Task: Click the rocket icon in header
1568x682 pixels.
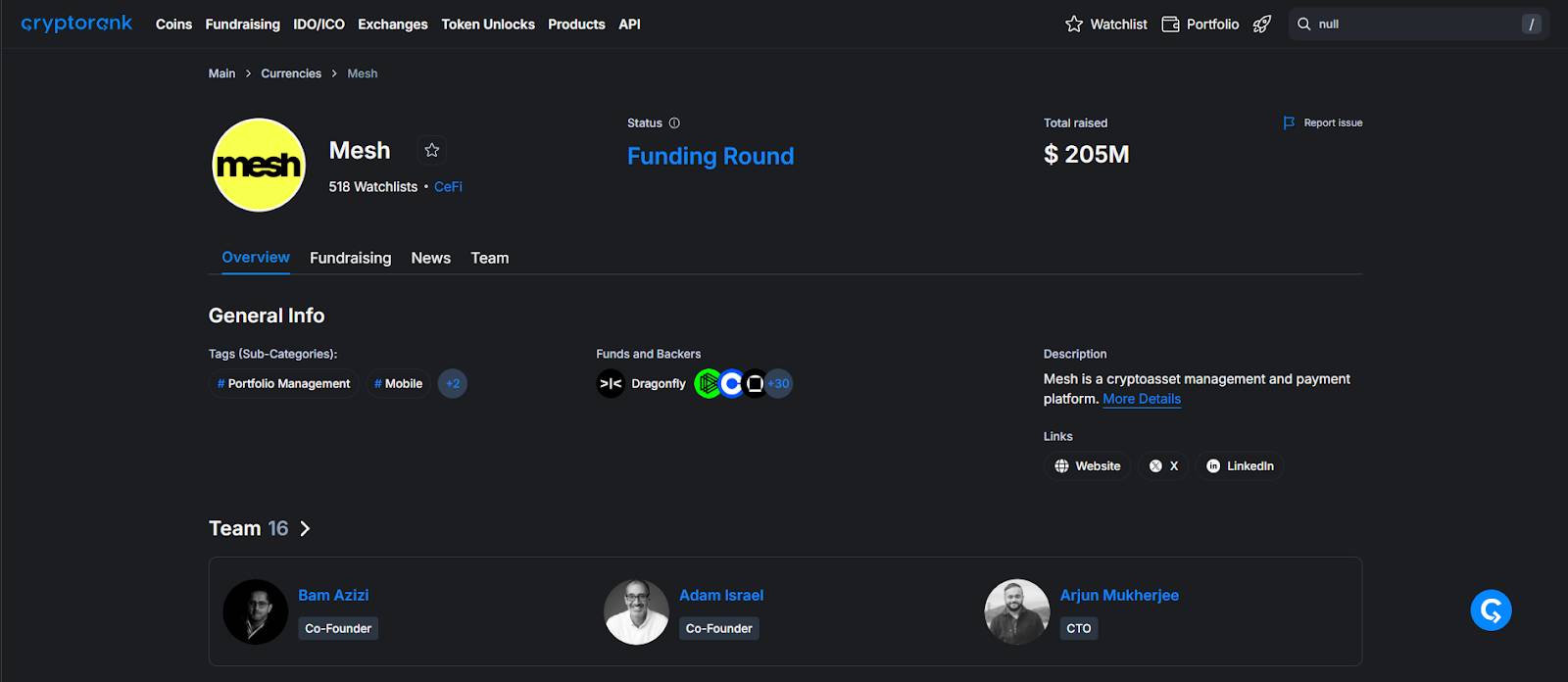Action: [1262, 24]
